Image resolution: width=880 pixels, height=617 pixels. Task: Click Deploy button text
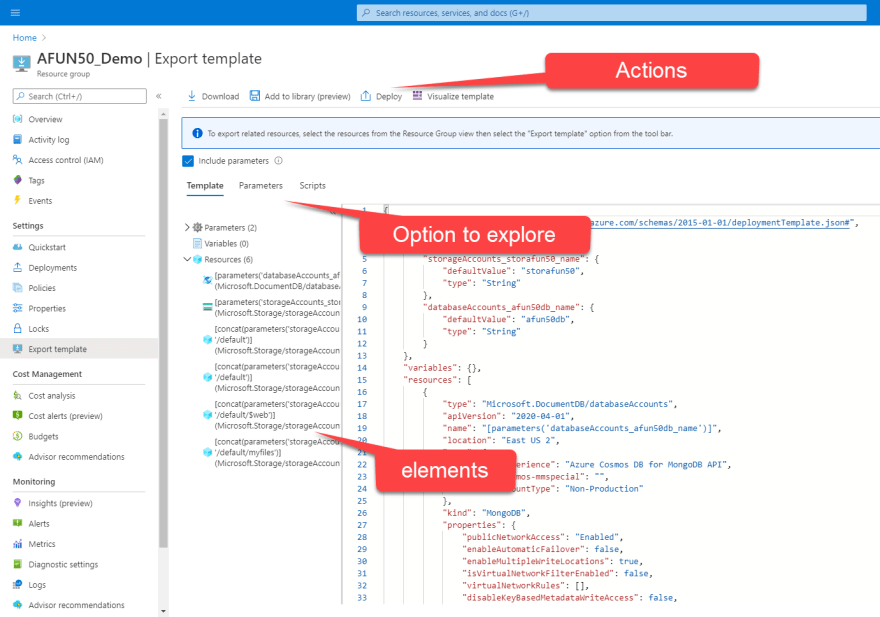(389, 97)
